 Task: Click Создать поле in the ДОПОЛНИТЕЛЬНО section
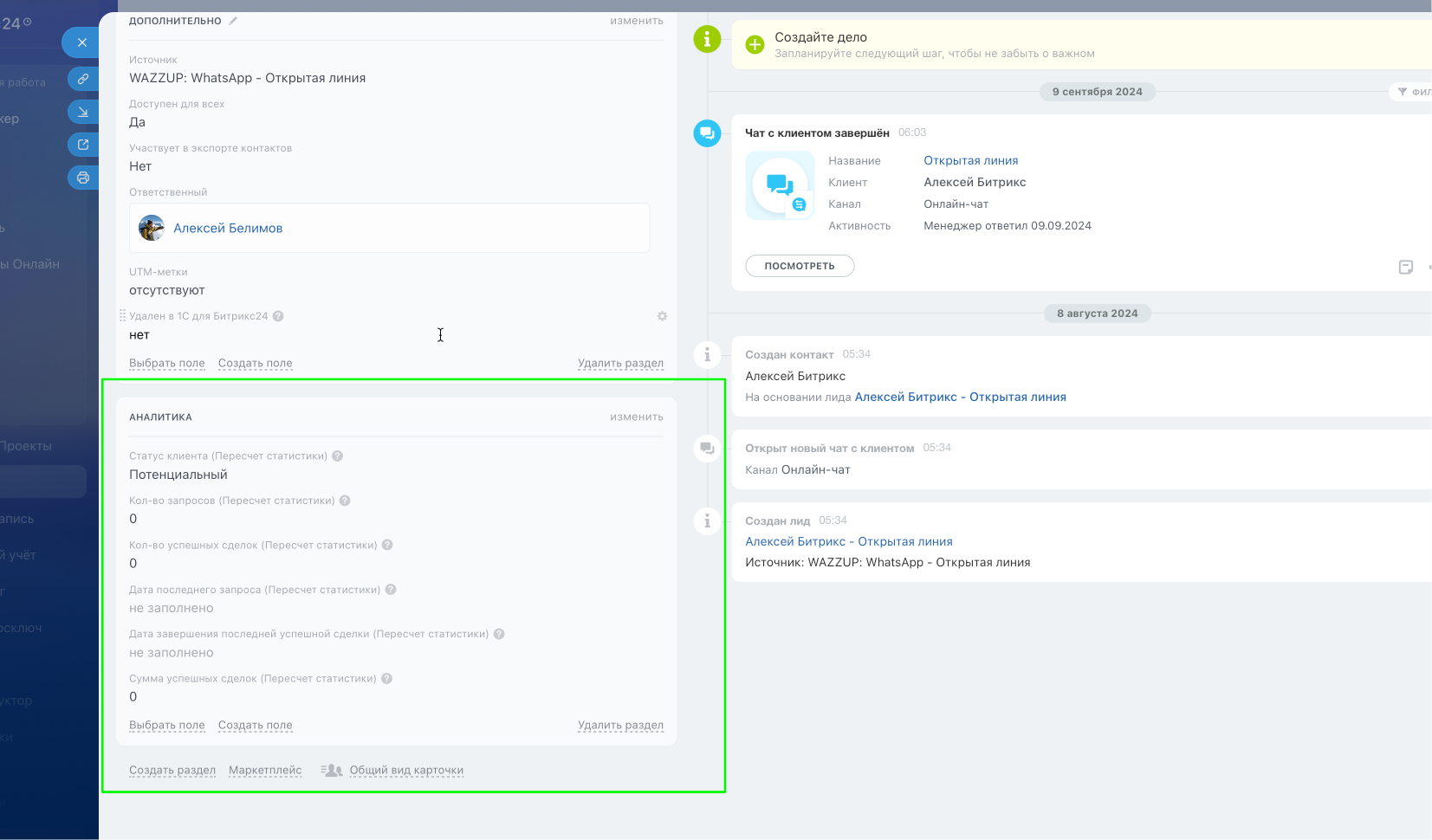[256, 364]
